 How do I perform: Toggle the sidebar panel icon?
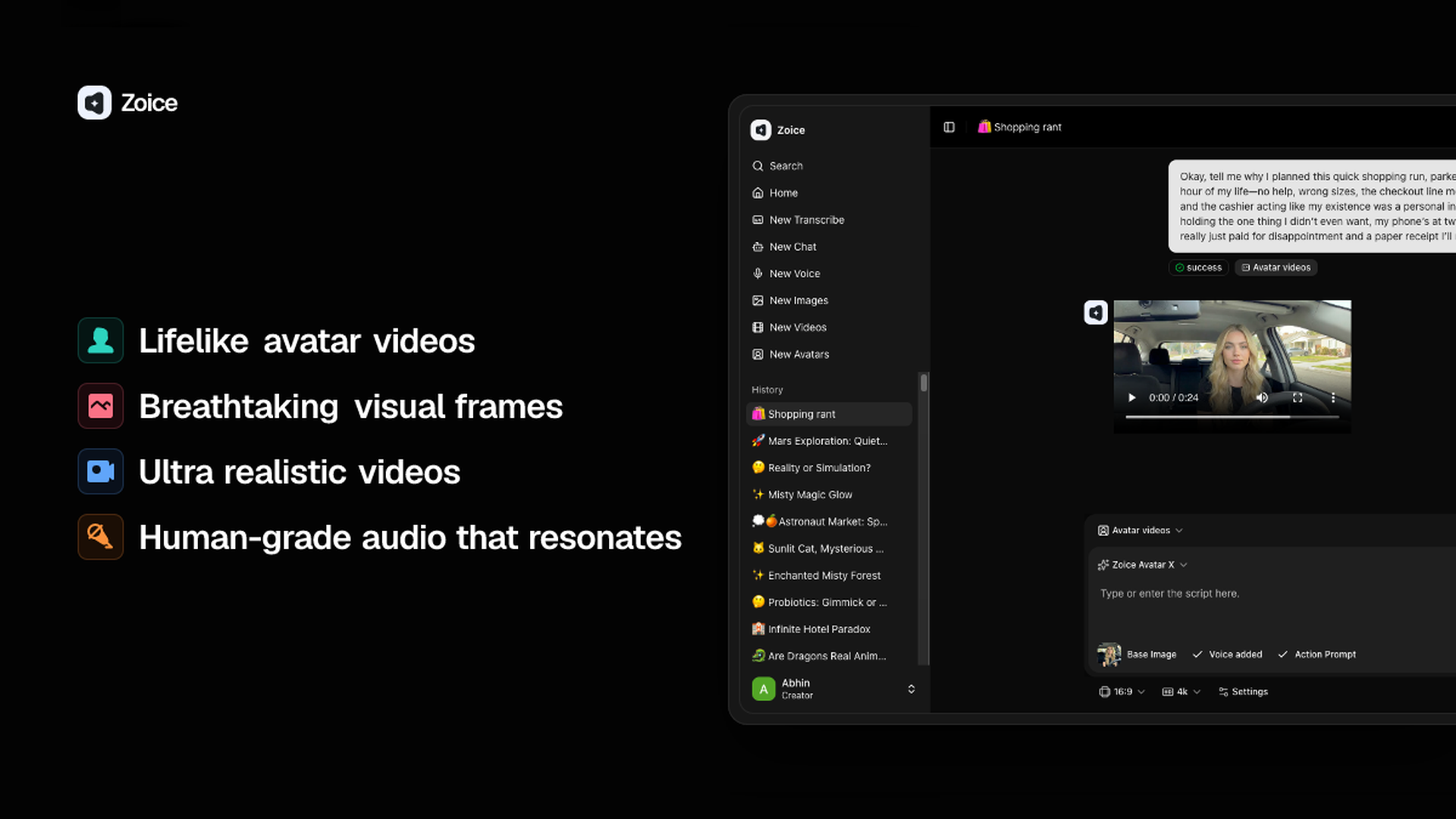click(x=949, y=127)
